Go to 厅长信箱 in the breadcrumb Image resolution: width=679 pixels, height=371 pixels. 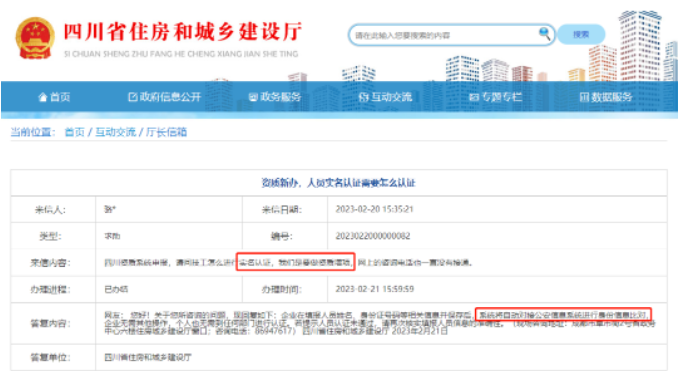point(166,132)
